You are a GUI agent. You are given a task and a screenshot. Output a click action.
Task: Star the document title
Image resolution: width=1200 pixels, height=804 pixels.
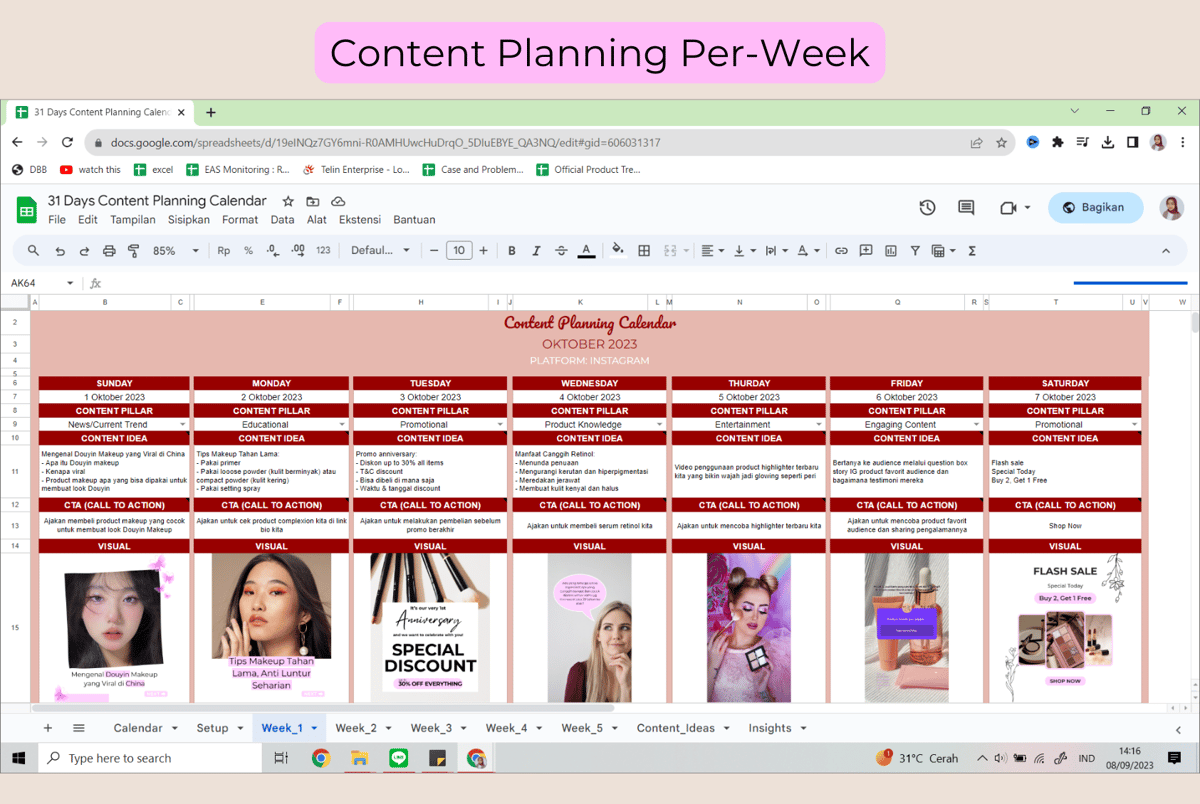(288, 201)
